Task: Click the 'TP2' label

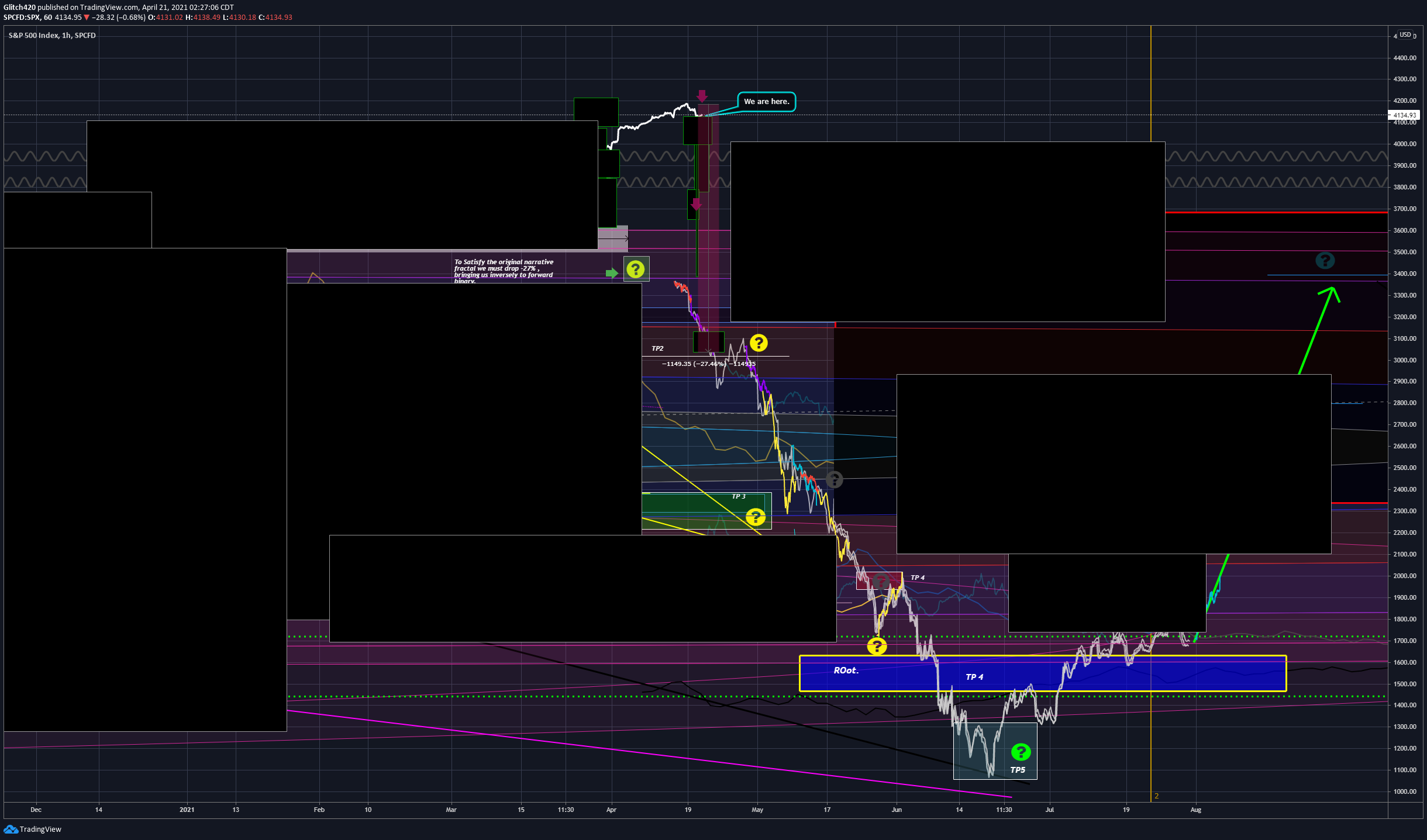Action: pyautogui.click(x=657, y=348)
